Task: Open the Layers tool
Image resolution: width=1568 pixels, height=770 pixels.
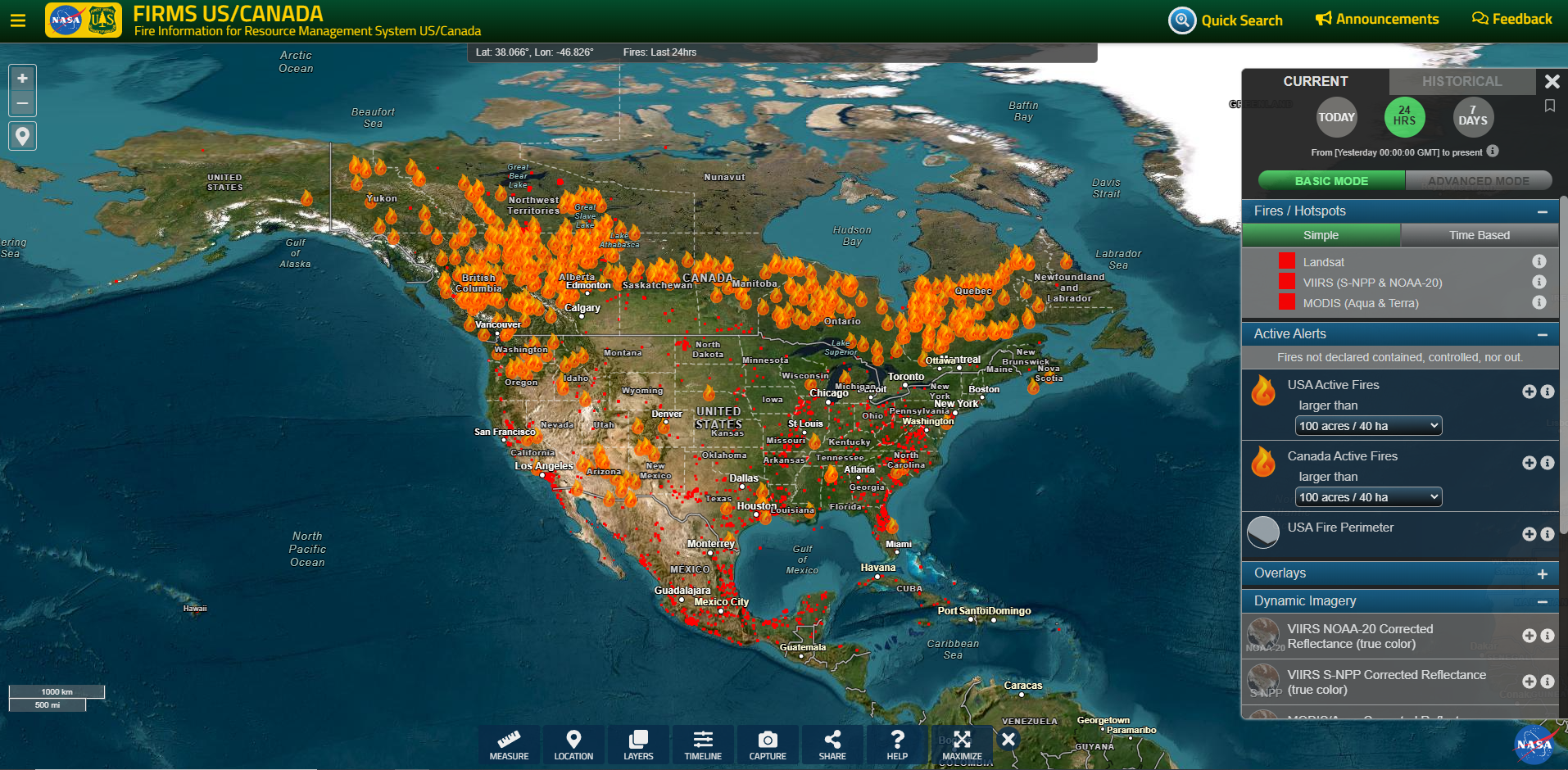Action: pos(638,745)
